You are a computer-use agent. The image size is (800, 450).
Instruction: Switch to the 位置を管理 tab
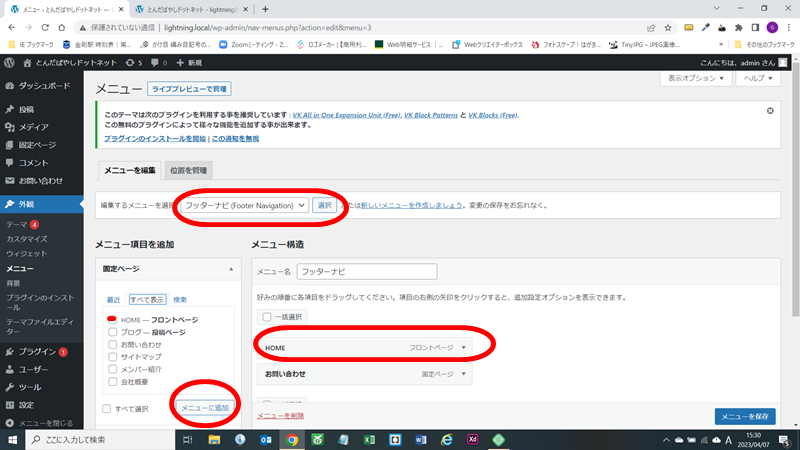187,171
